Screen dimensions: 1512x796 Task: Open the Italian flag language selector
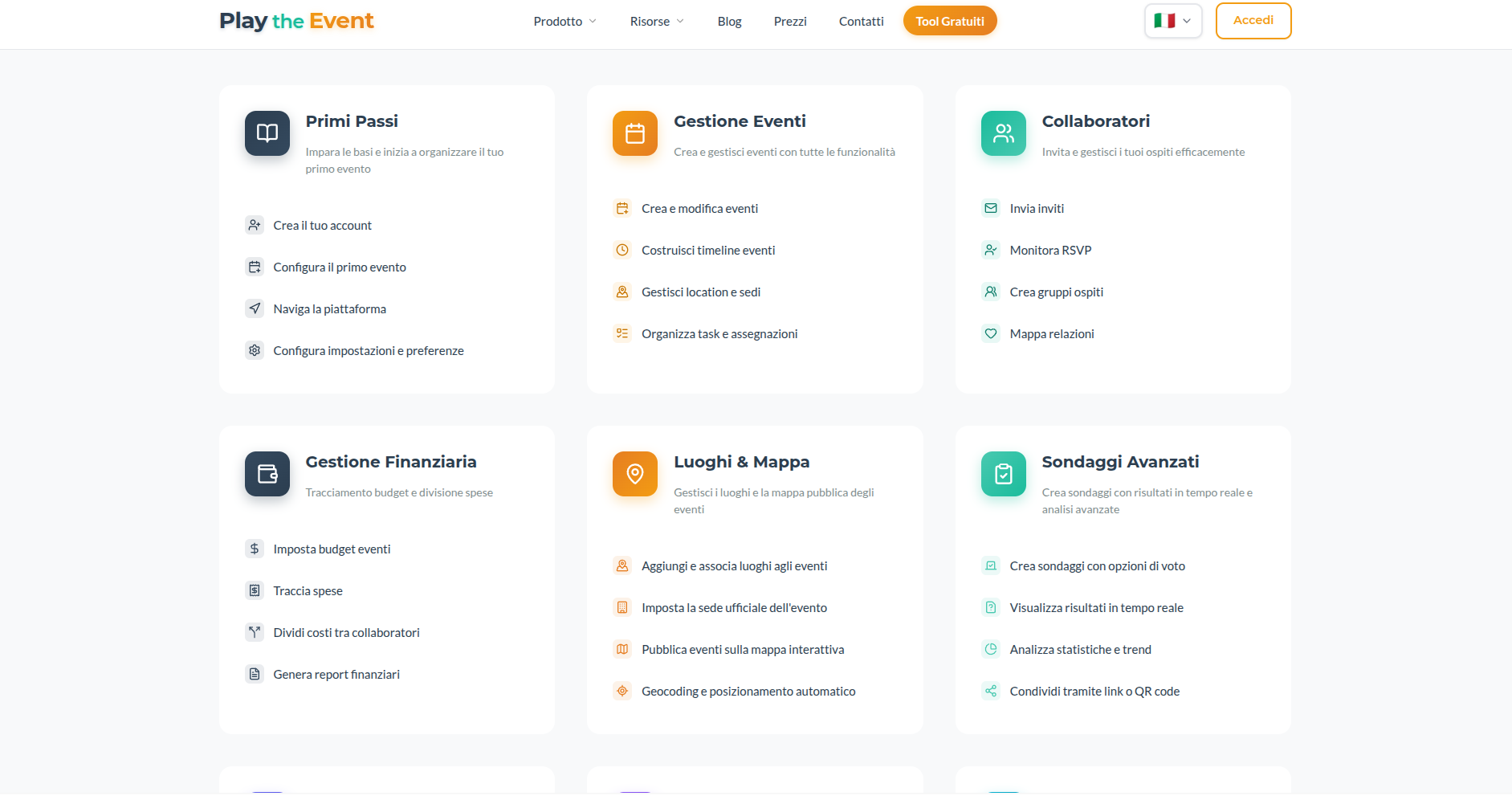click(x=1173, y=21)
